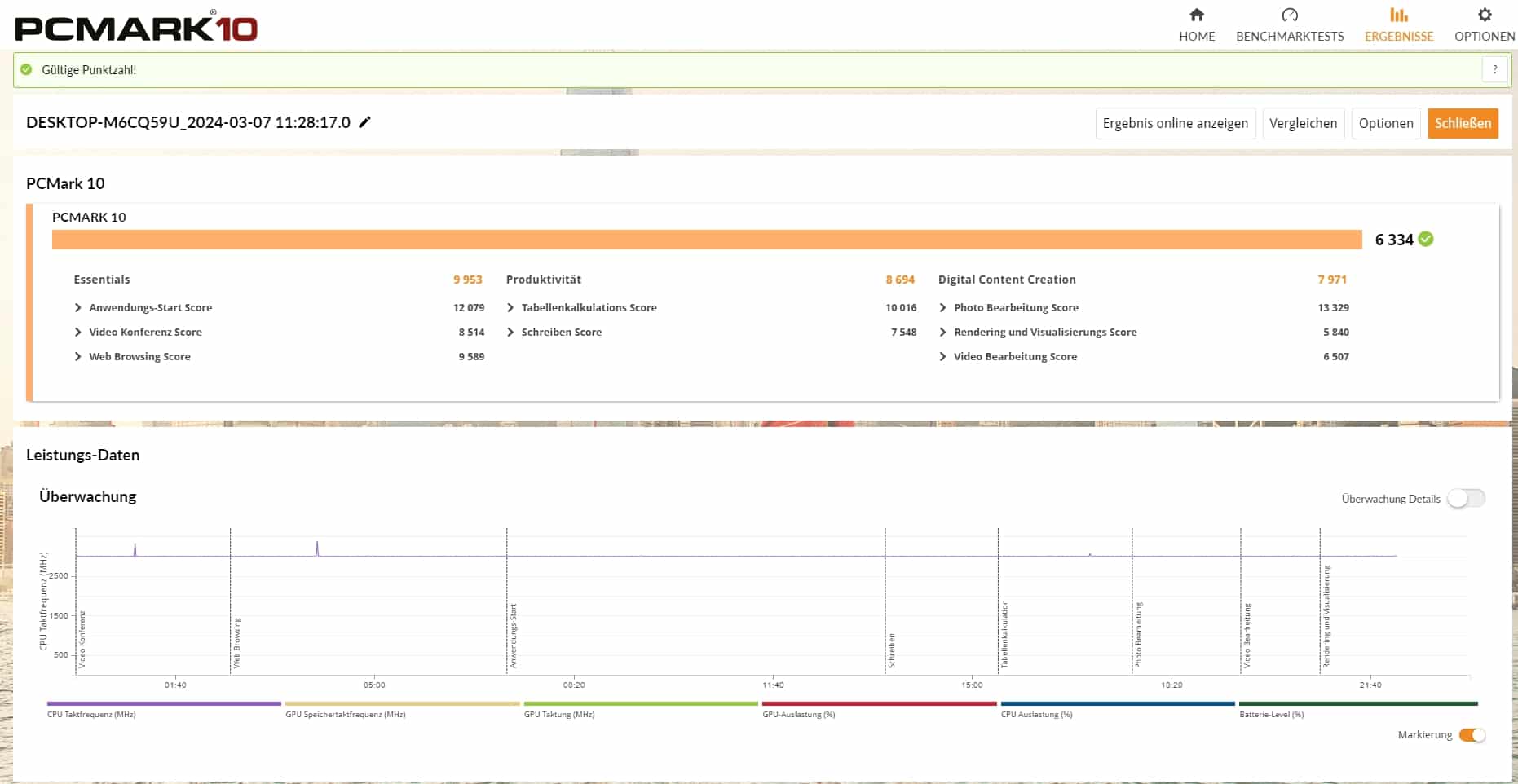This screenshot has height=784, width=1518.
Task: Click Ergebnis online anzeigen button
Action: [x=1175, y=123]
